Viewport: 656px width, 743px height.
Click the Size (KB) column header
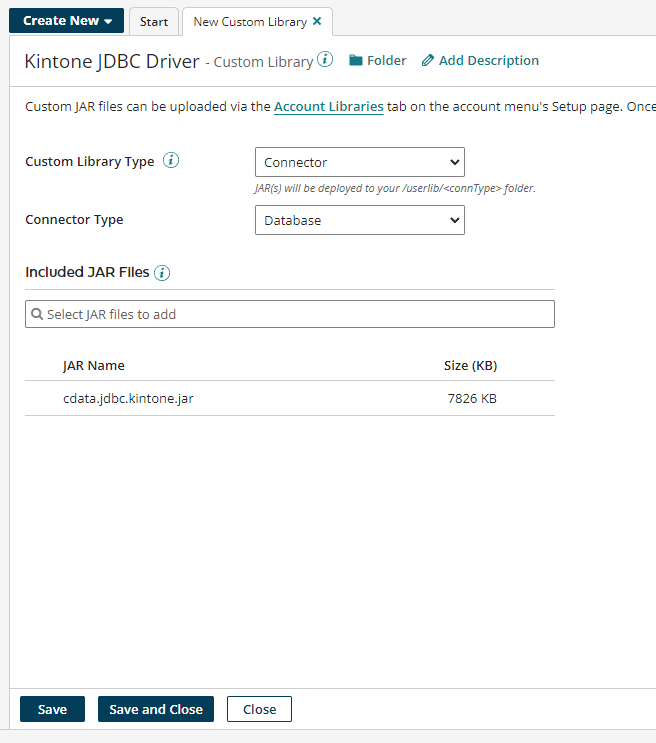[470, 365]
